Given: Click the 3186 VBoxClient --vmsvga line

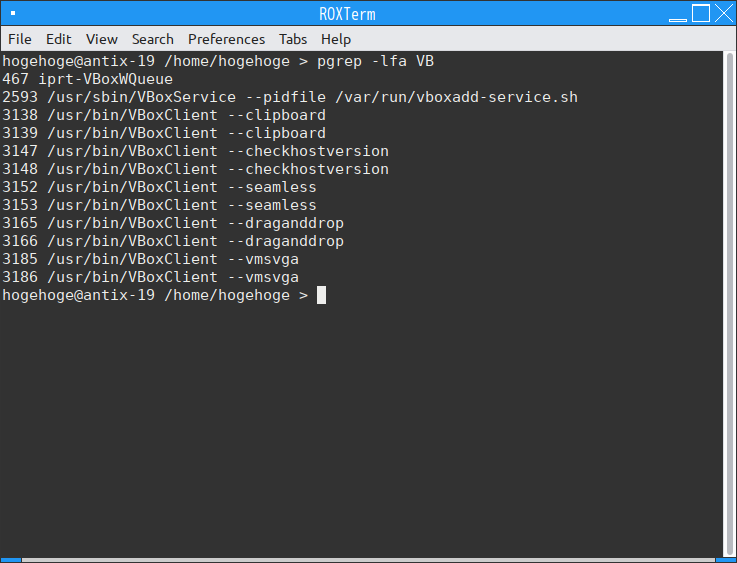Looking at the screenshot, I should (x=150, y=277).
